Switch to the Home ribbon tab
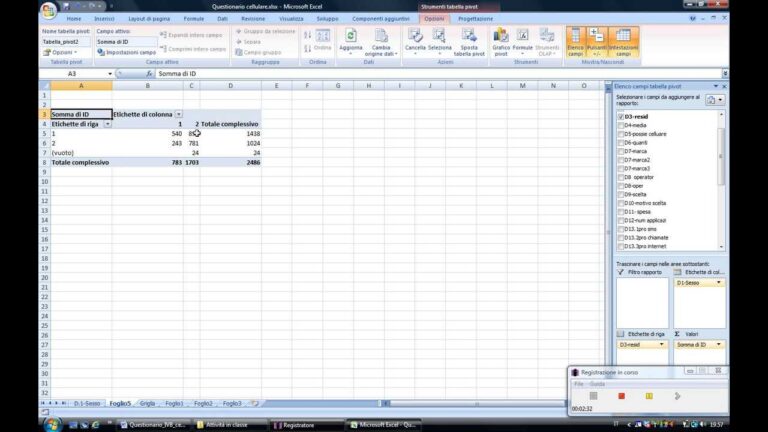The width and height of the screenshot is (768, 432). (74, 19)
